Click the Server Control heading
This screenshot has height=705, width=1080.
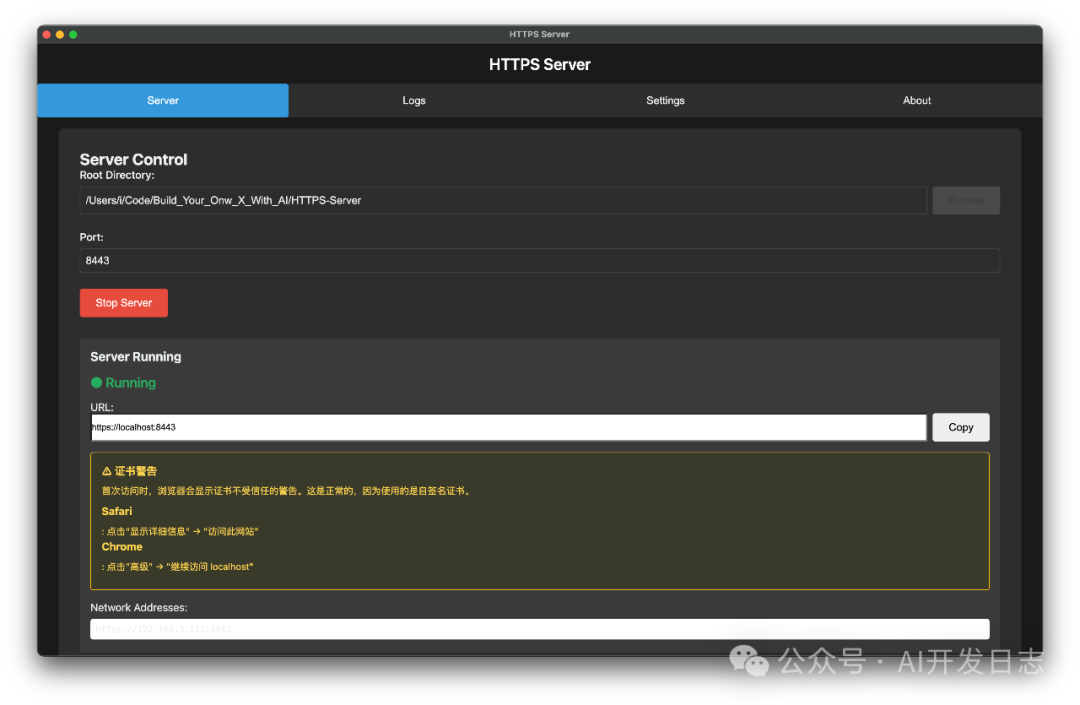click(133, 159)
